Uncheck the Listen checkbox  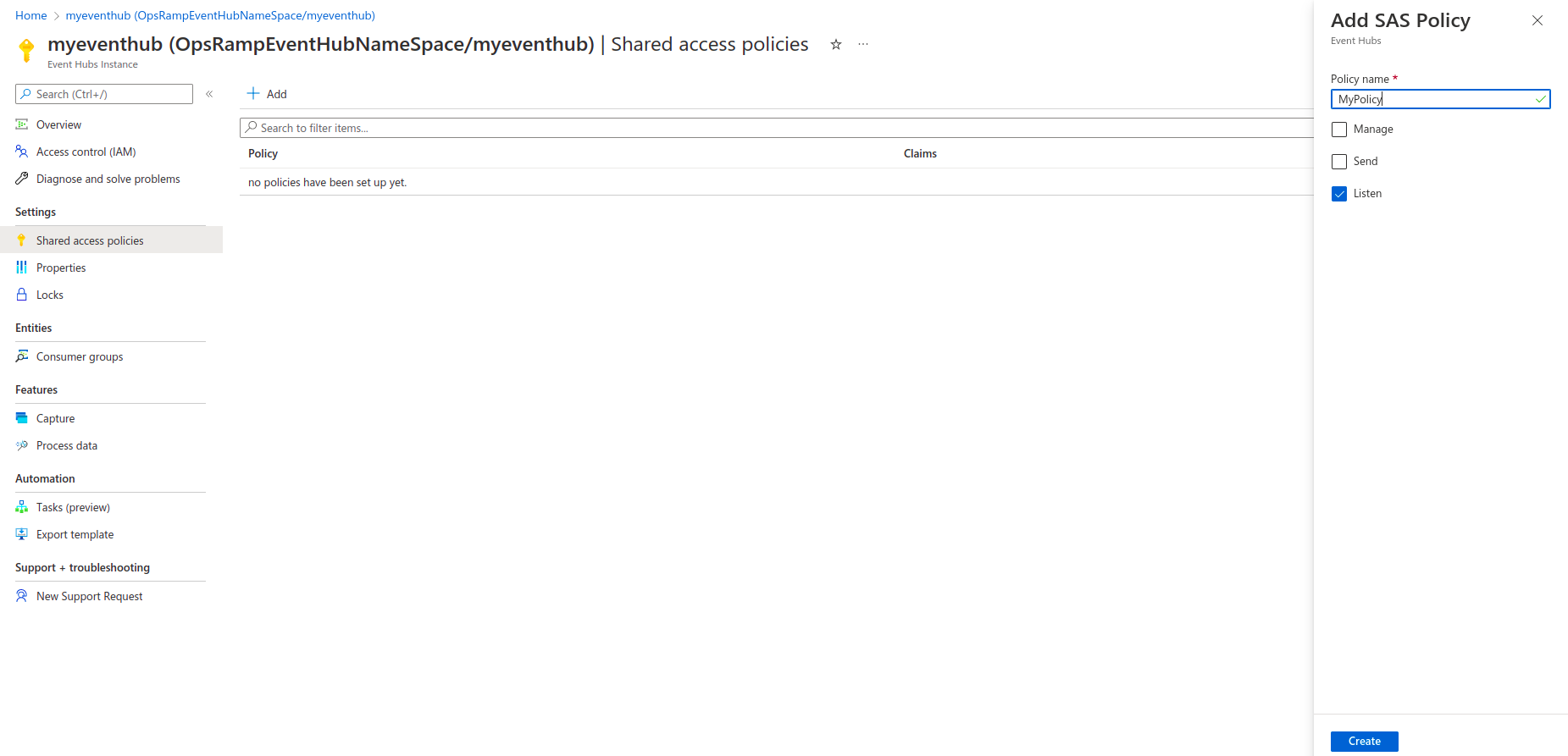[1339, 194]
